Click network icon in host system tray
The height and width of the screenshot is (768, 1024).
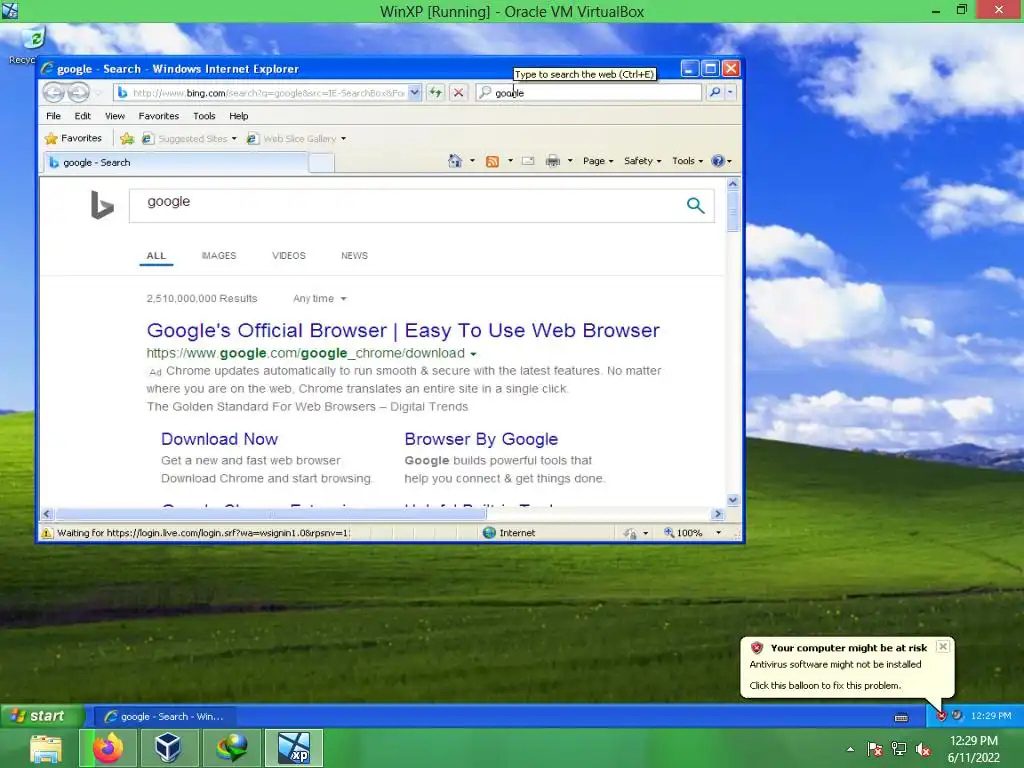pos(899,749)
